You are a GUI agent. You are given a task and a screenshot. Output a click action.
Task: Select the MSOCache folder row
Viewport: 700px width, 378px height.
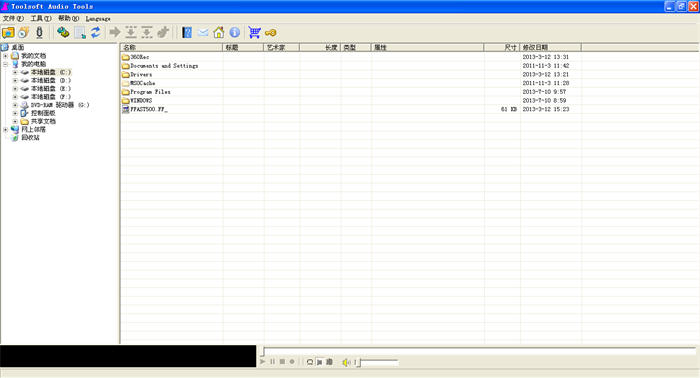(142, 83)
